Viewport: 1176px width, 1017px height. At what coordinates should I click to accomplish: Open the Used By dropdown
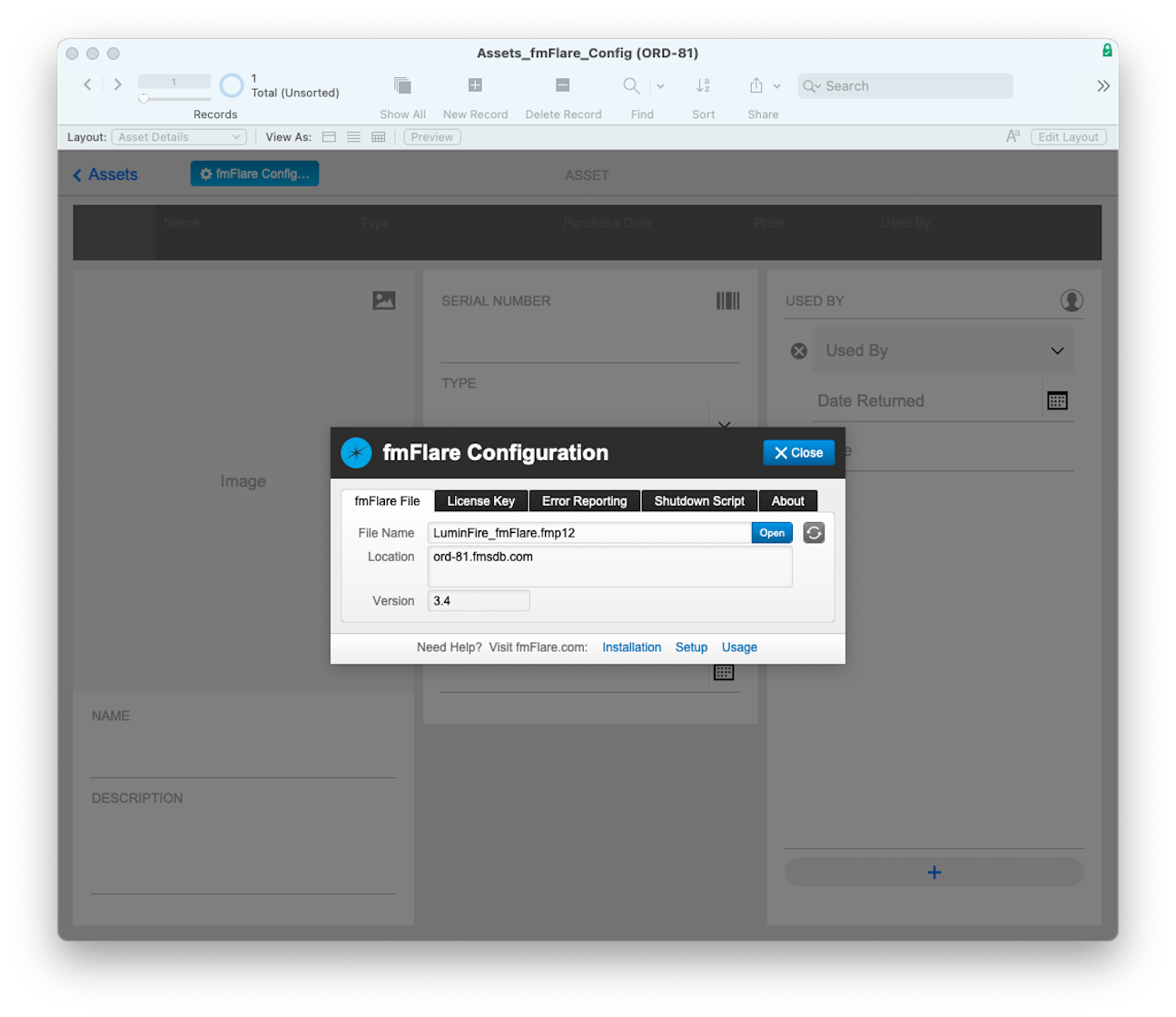pyautogui.click(x=943, y=351)
